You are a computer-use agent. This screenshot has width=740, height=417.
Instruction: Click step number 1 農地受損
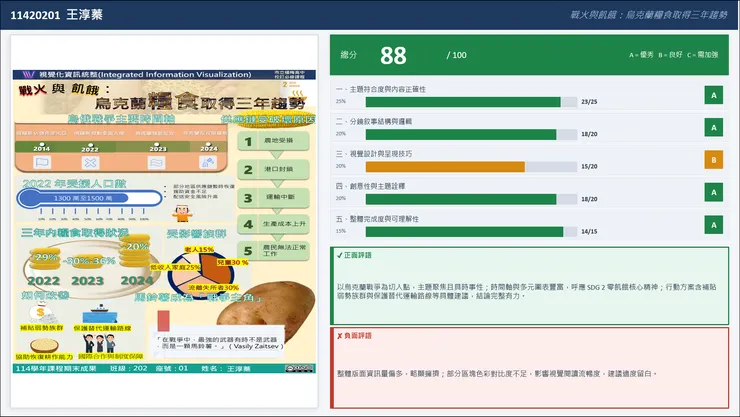point(273,141)
